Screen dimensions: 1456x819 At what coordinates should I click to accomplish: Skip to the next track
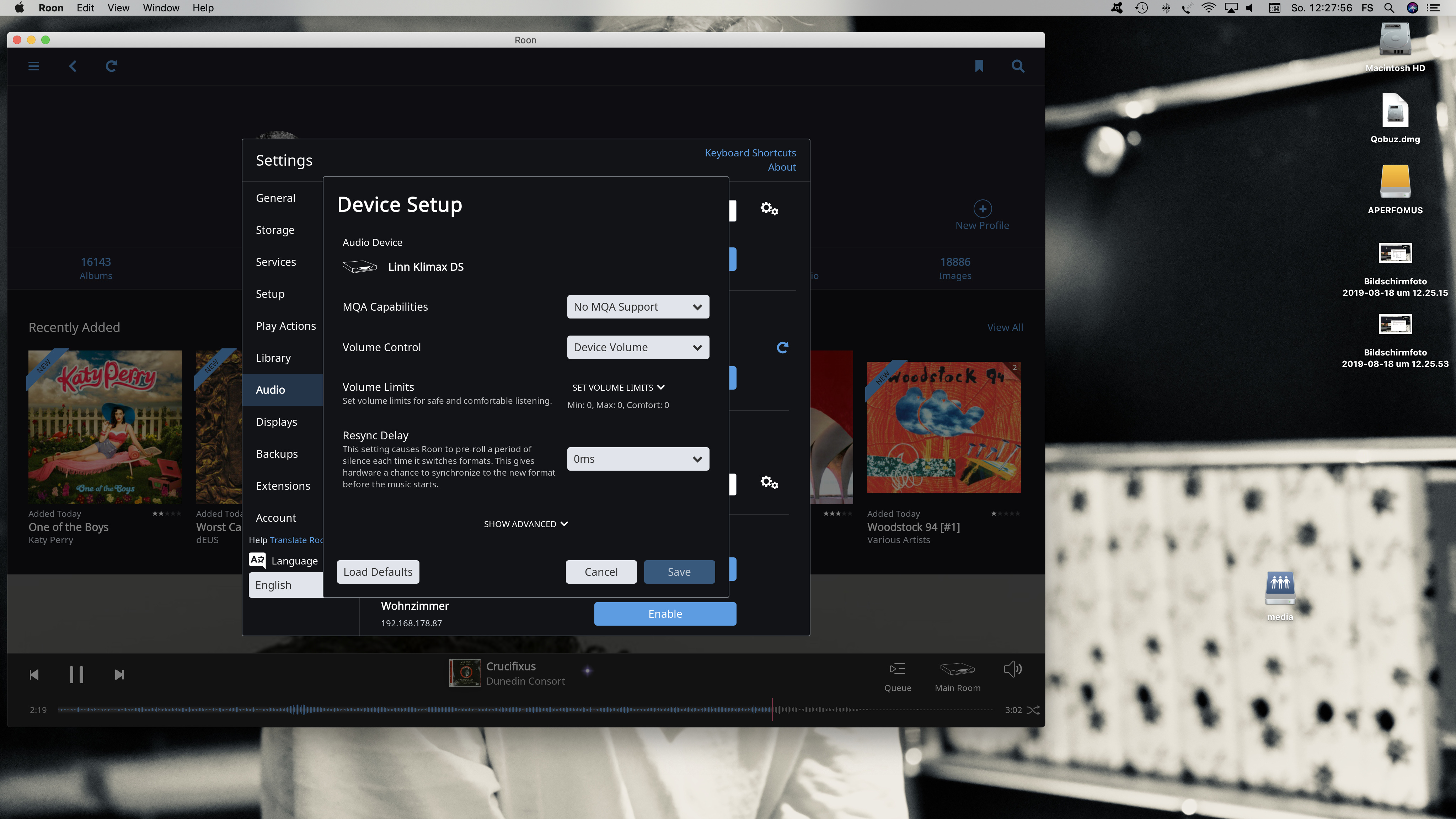coord(119,675)
